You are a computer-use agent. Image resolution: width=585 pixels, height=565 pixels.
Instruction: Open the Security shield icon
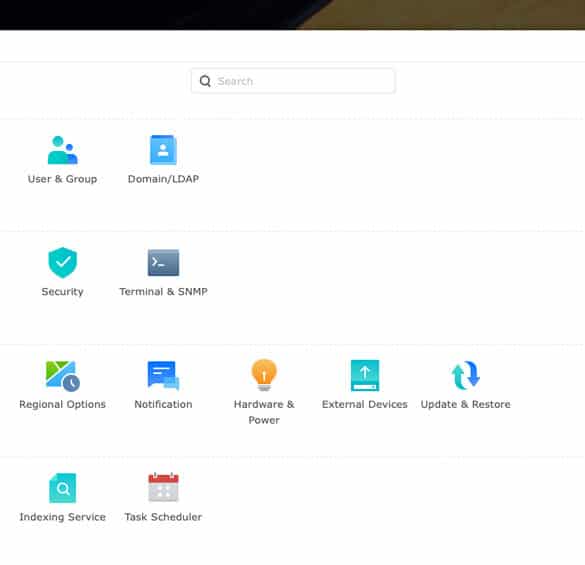(62, 262)
